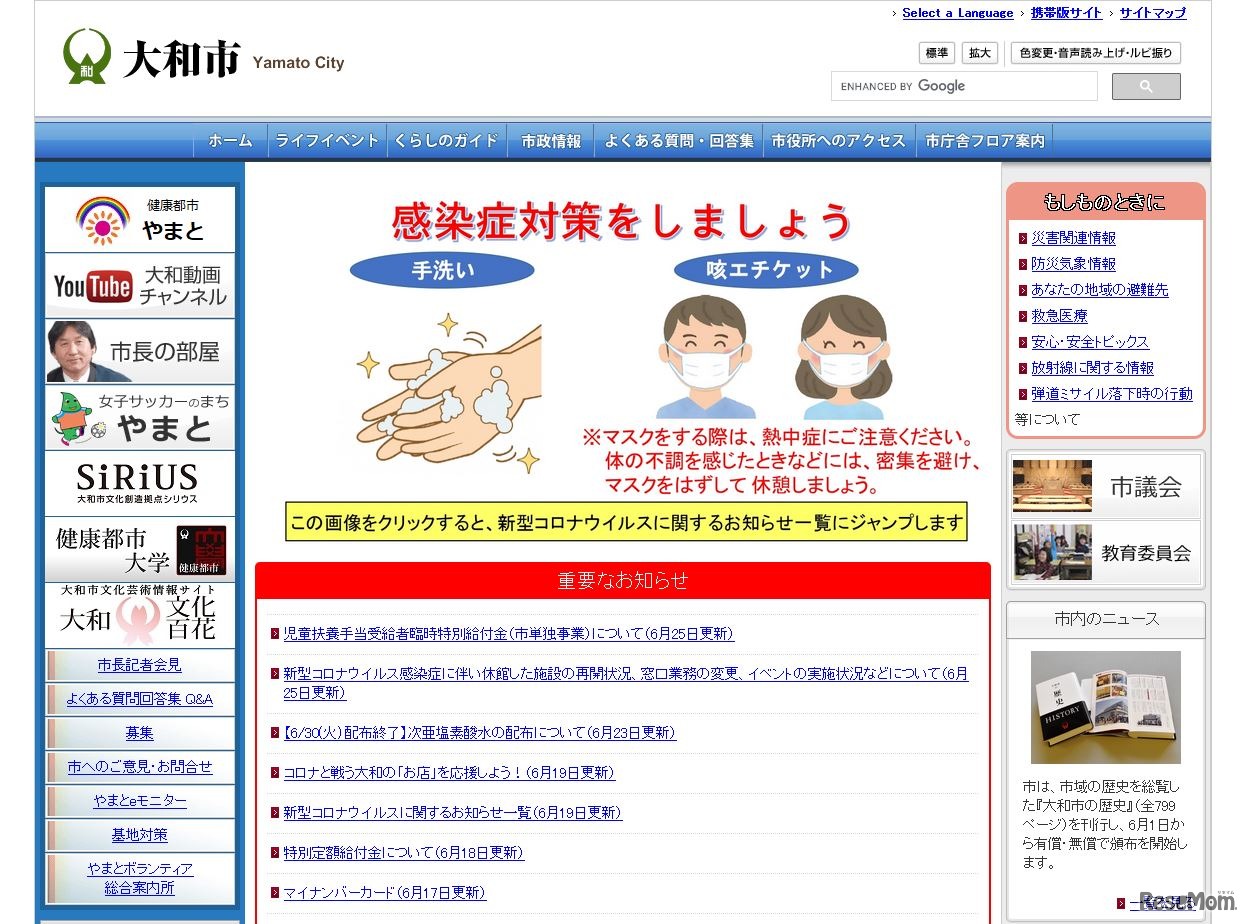Screen dimensions: 1250x924
Task: Open 市政情報 in the navigation bar
Action: pyautogui.click(x=551, y=140)
